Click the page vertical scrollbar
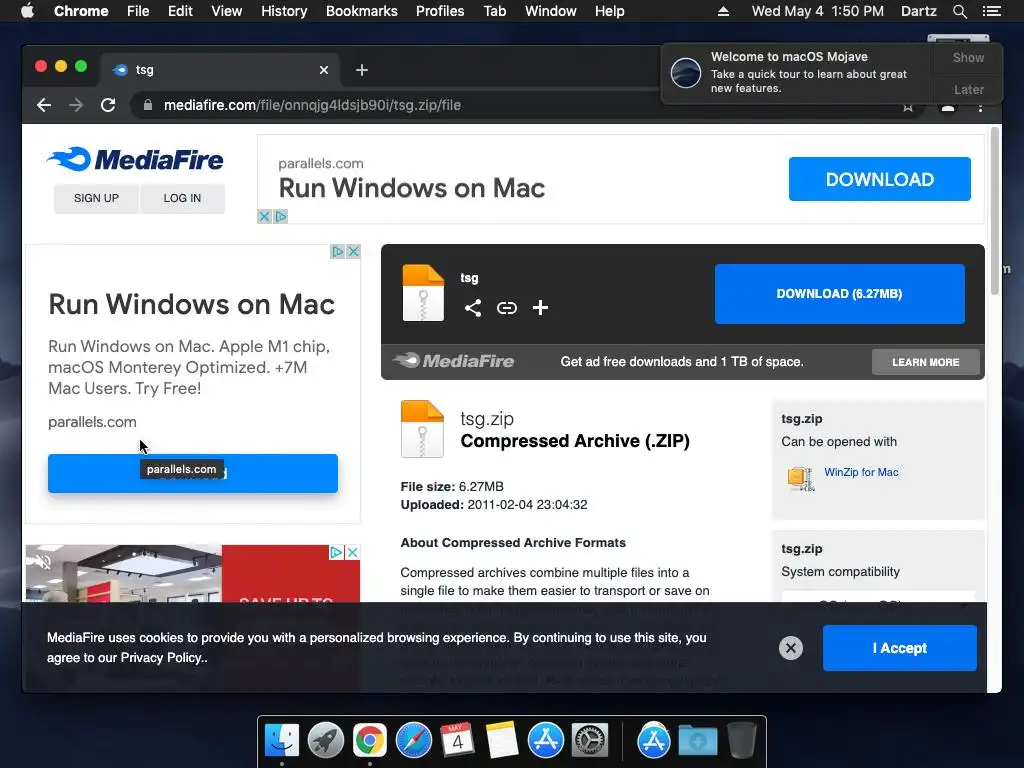 (x=995, y=211)
